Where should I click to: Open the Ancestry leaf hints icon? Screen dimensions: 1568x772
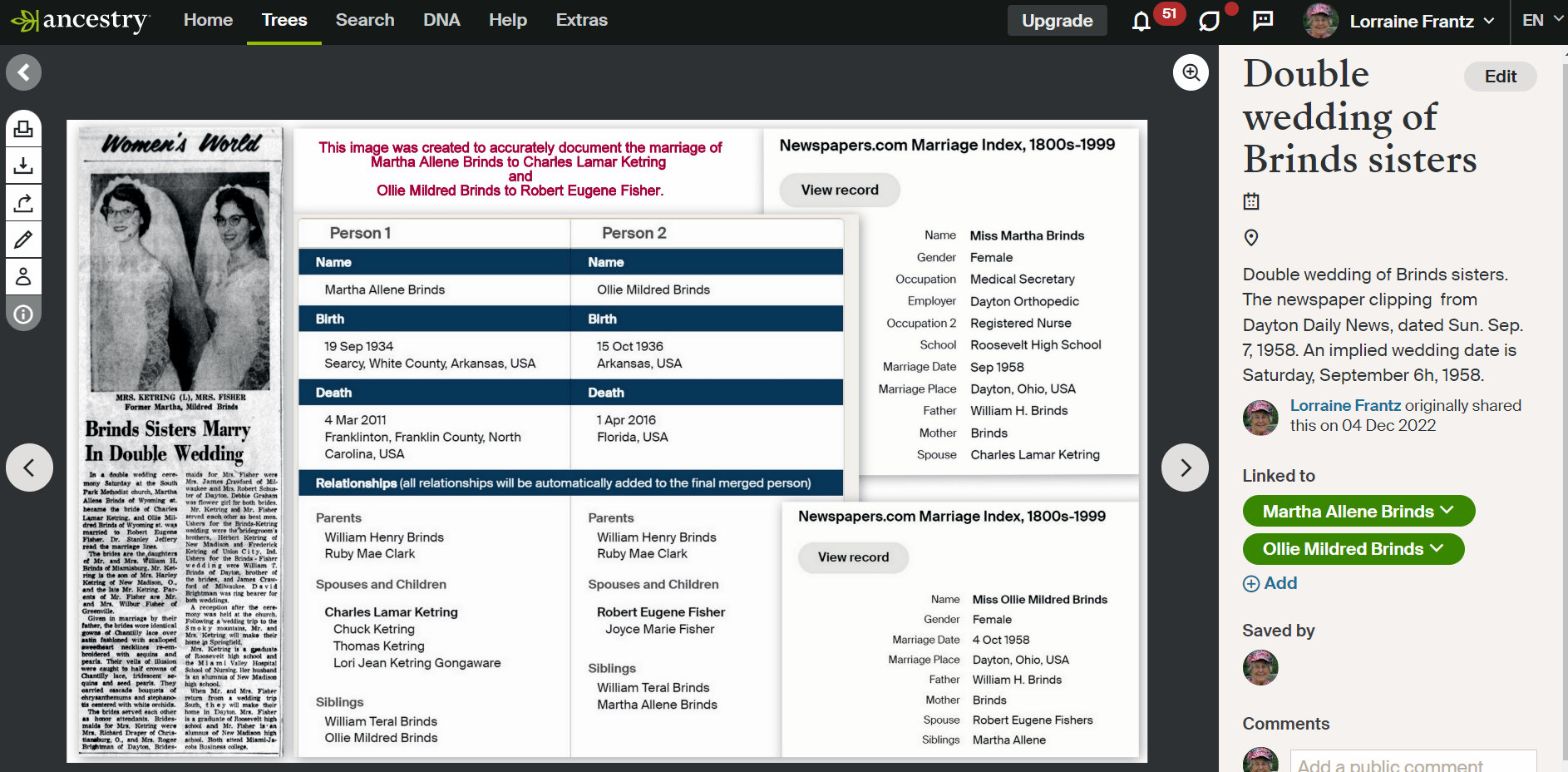pyautogui.click(x=1210, y=21)
